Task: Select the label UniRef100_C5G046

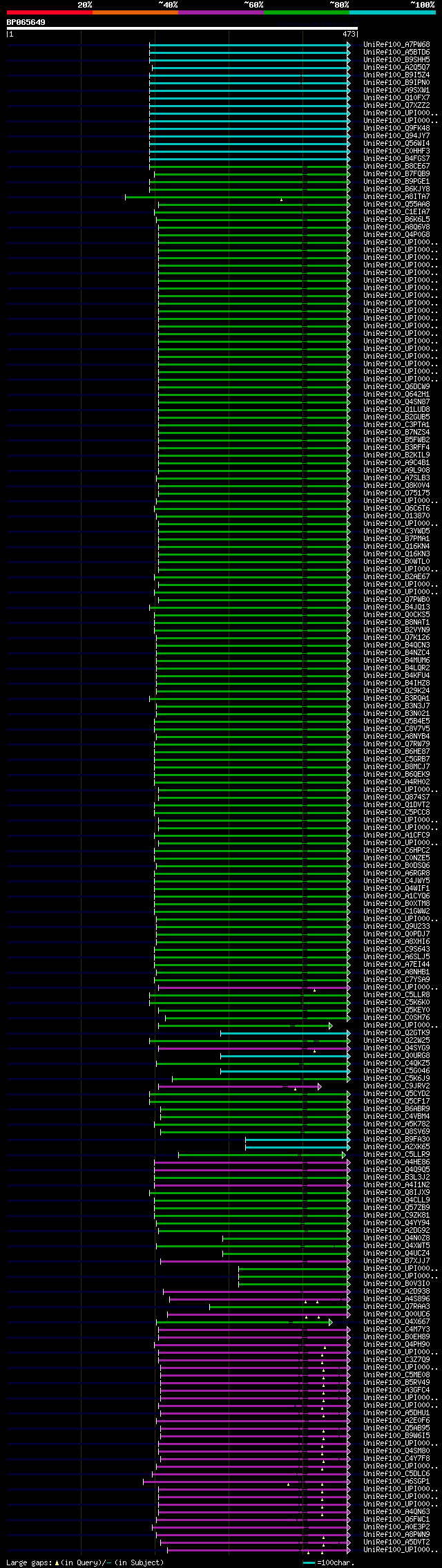Action: pos(396,1071)
